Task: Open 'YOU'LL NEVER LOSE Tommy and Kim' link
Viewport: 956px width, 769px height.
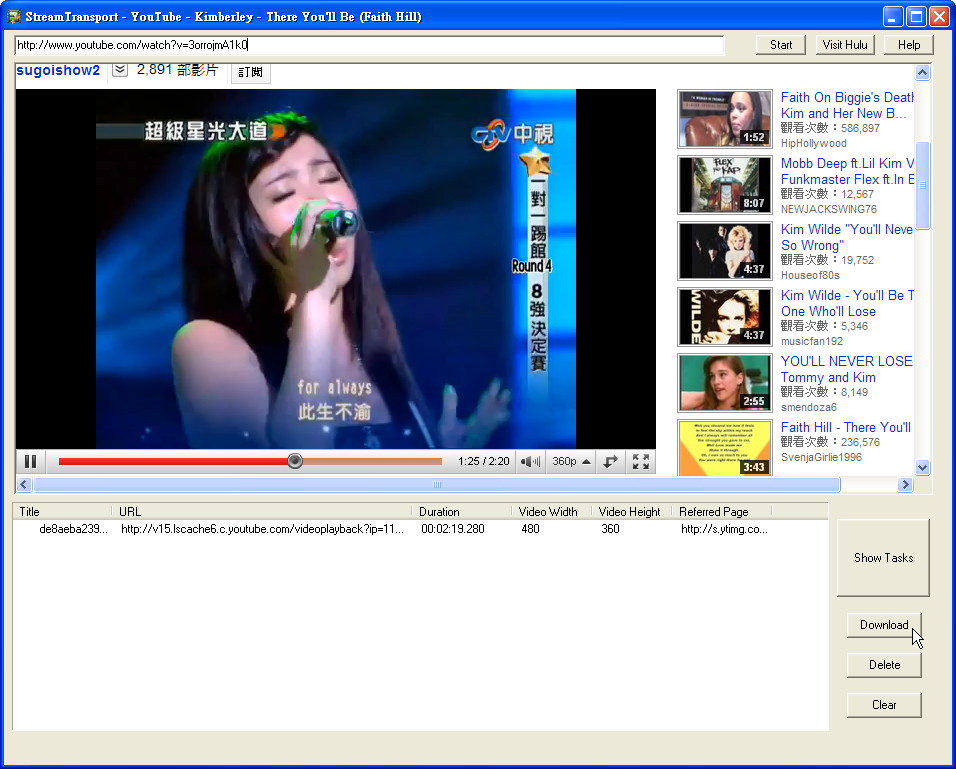Action: (x=847, y=369)
